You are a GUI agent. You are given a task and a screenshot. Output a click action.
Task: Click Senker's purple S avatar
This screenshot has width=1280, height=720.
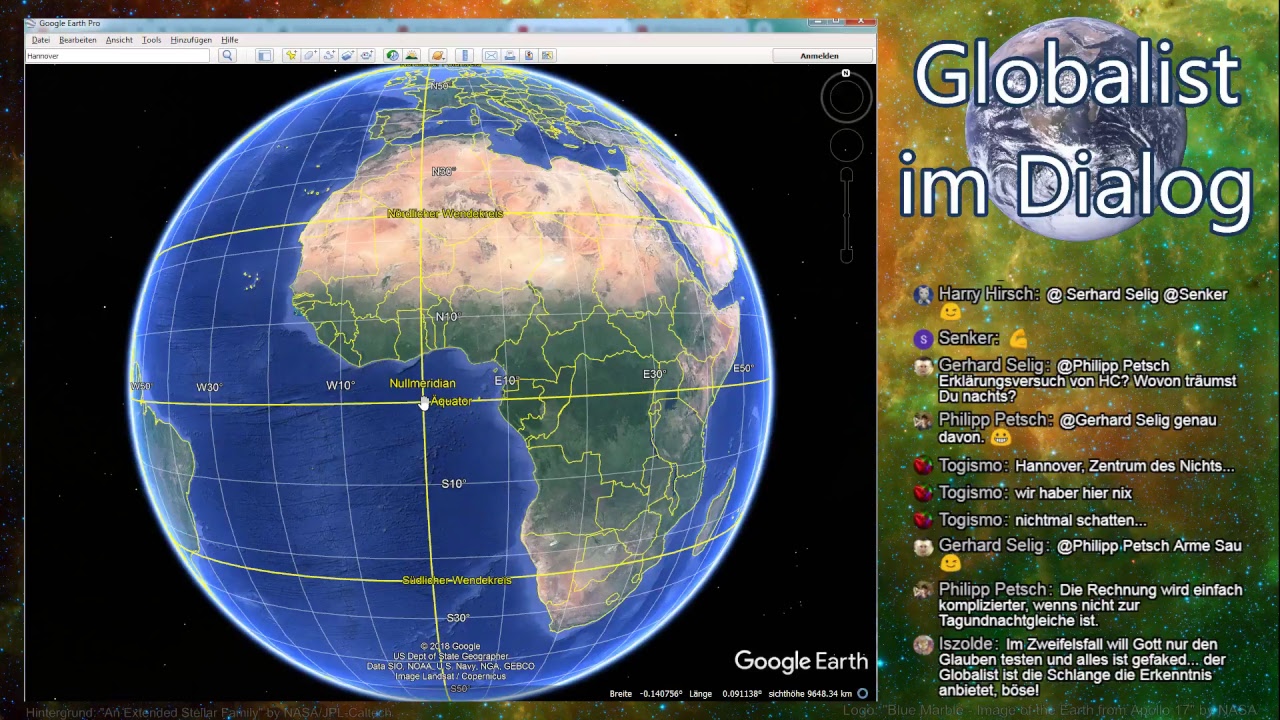tap(923, 339)
